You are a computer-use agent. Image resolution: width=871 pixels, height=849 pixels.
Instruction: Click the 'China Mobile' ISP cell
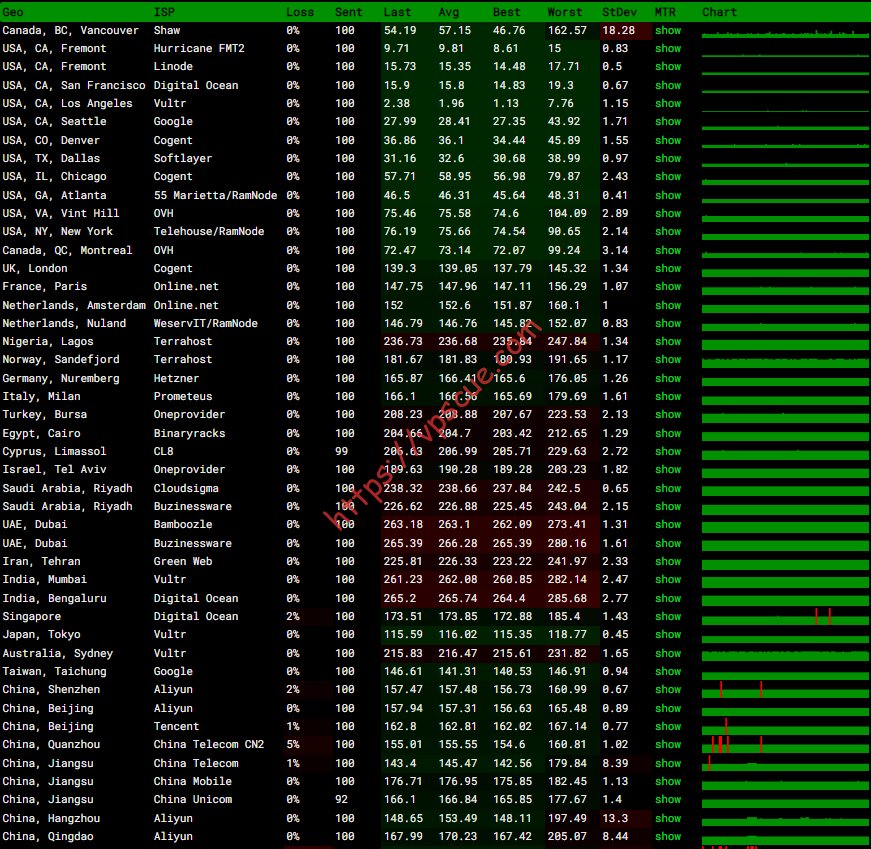193,781
